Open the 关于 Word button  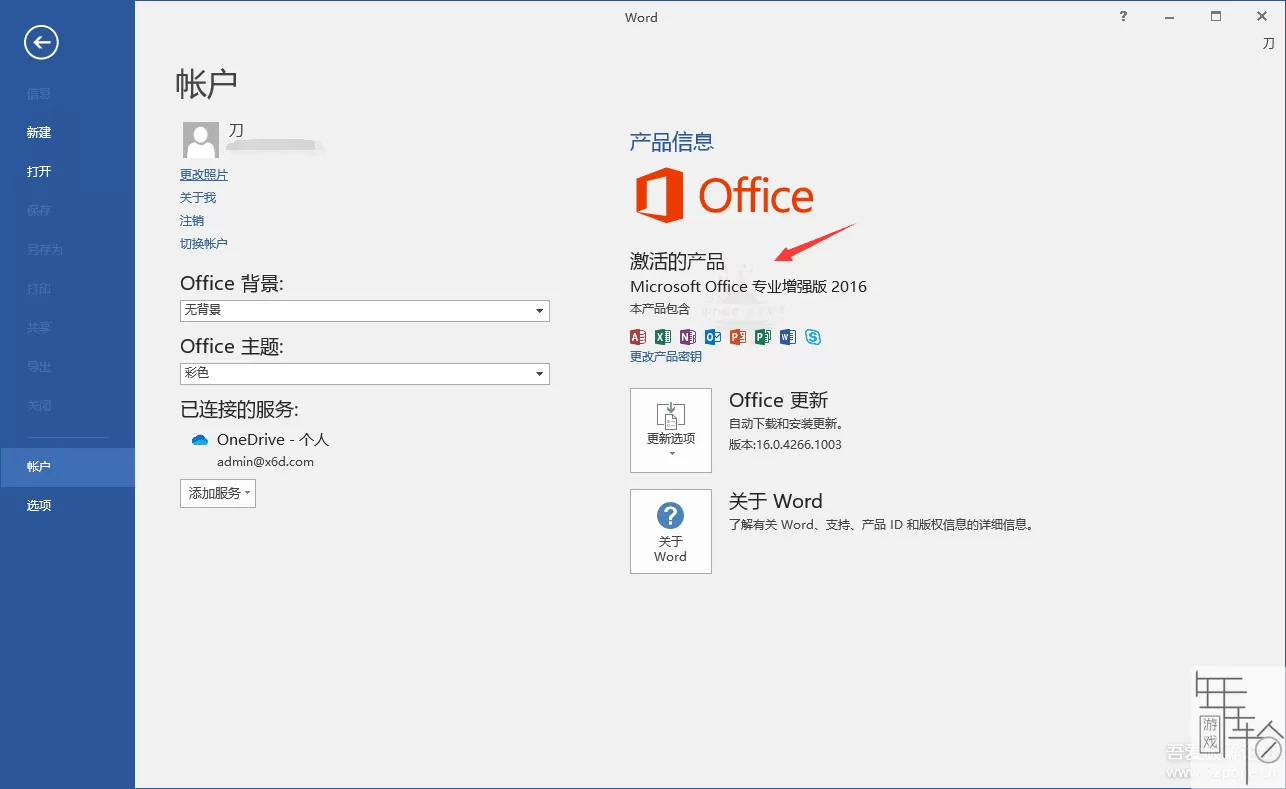(671, 531)
